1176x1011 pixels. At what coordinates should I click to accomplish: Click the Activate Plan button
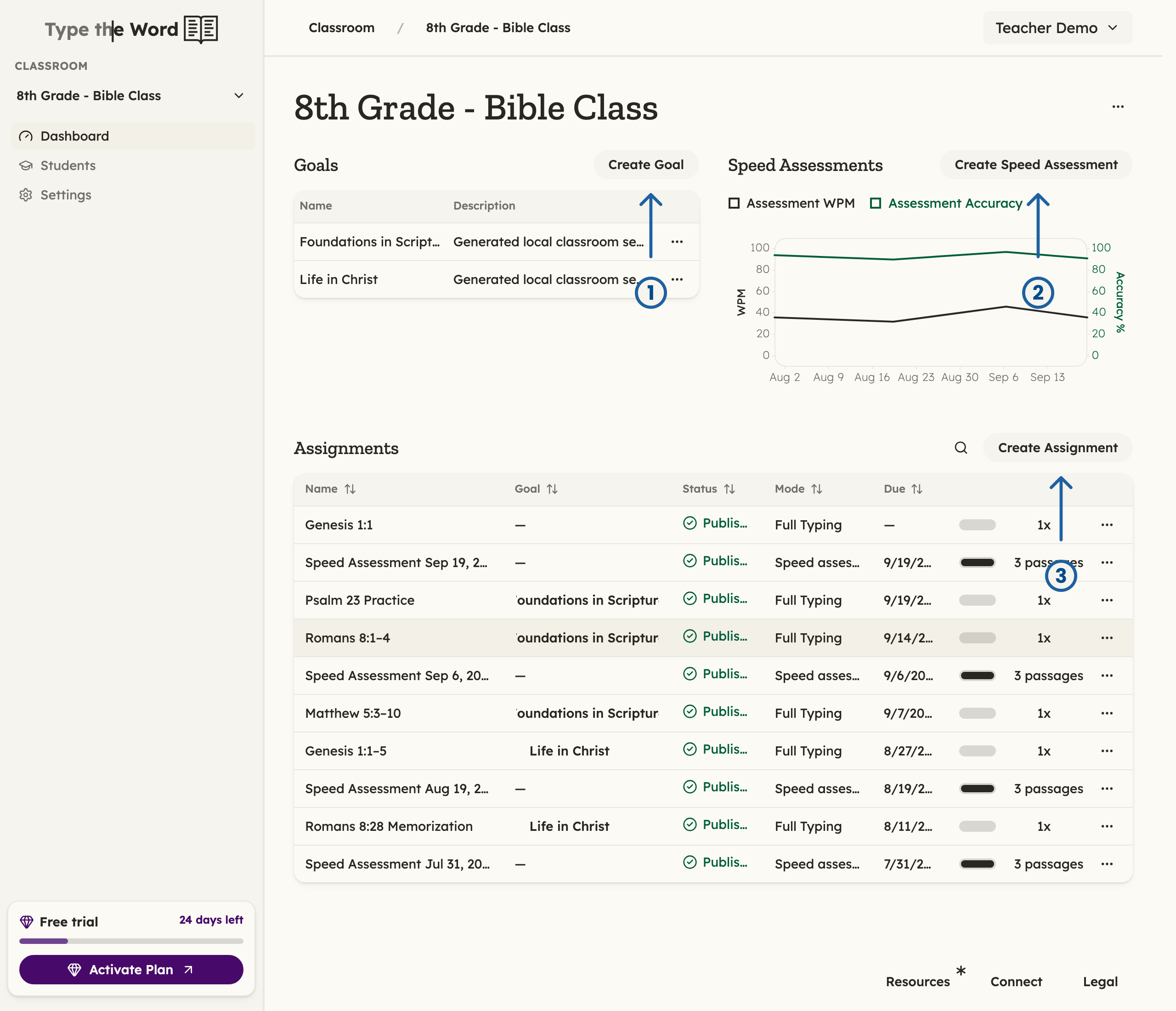coord(131,970)
